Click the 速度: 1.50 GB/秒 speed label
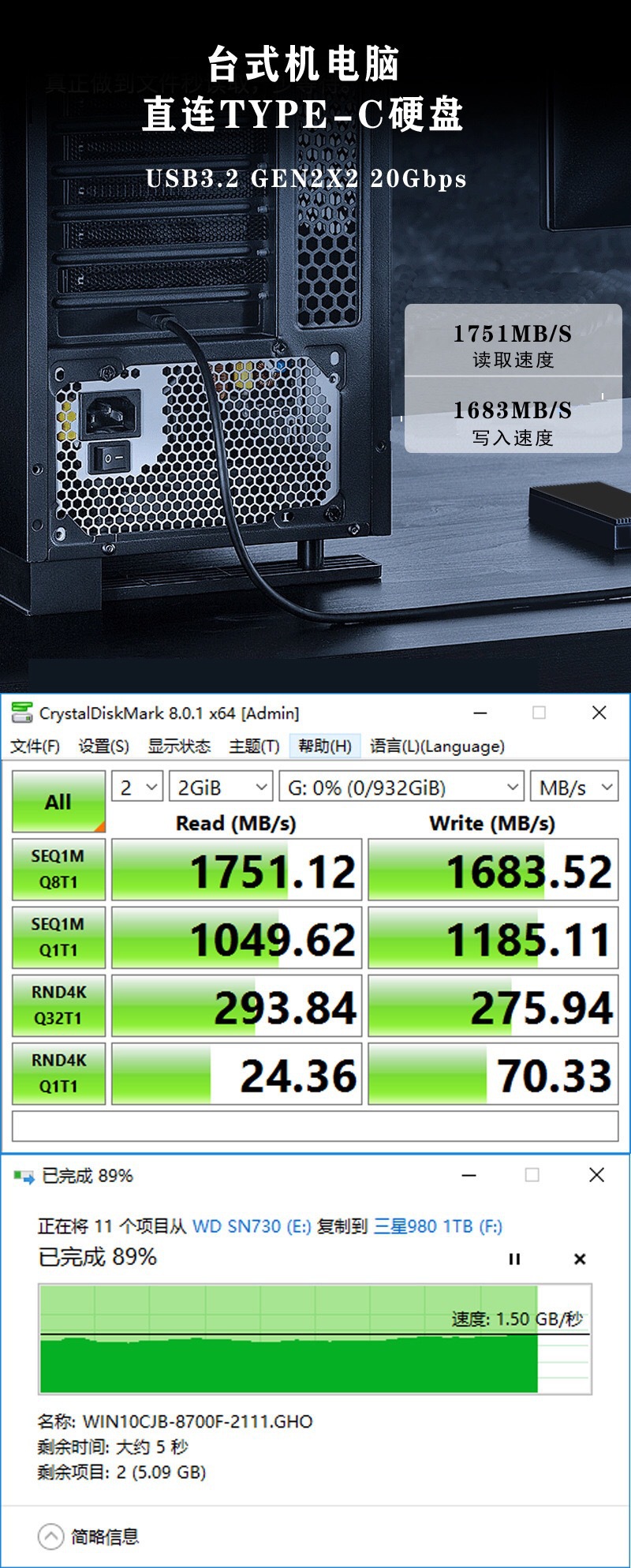631x1568 pixels. (x=517, y=1319)
